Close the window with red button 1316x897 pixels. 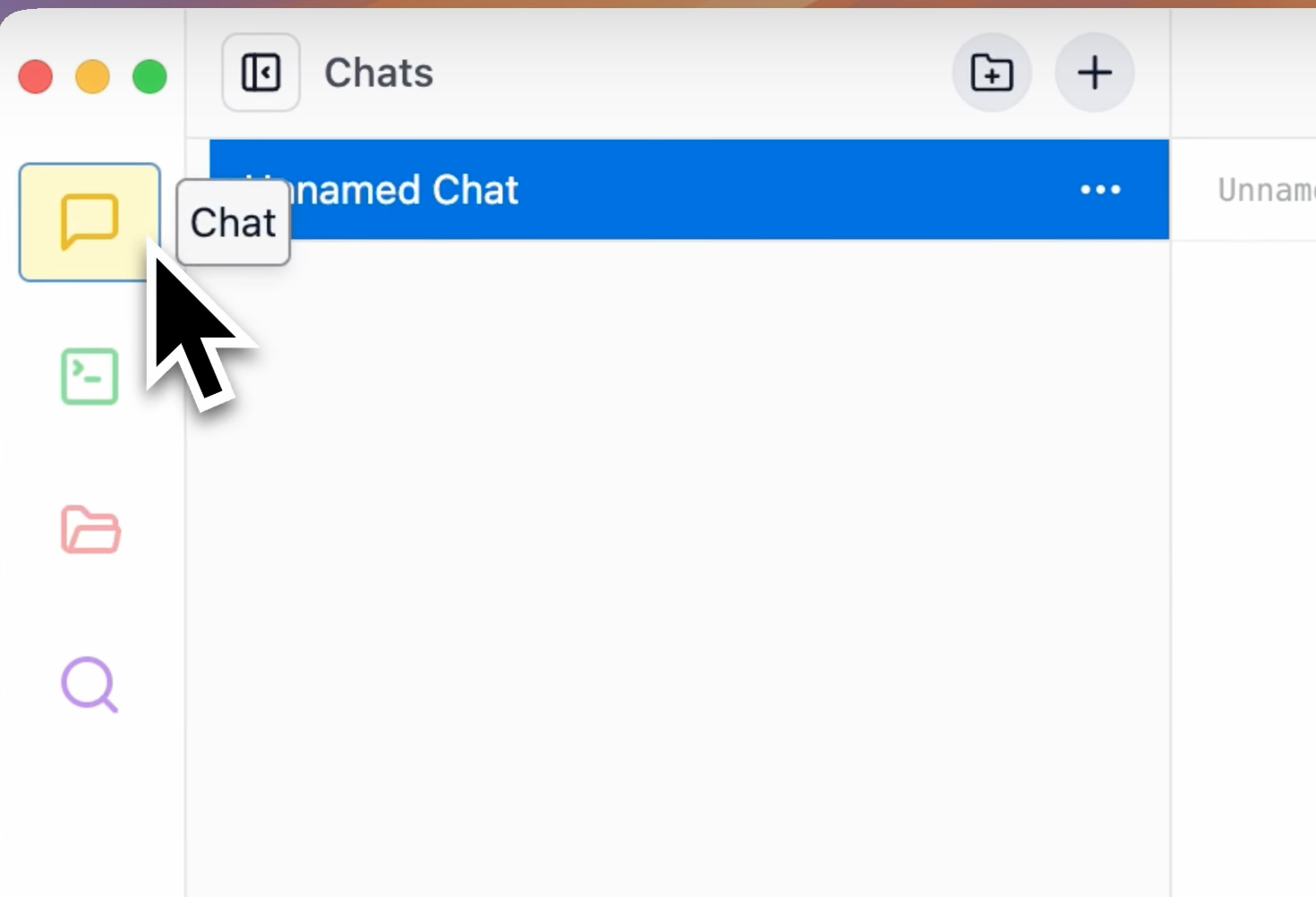point(36,77)
